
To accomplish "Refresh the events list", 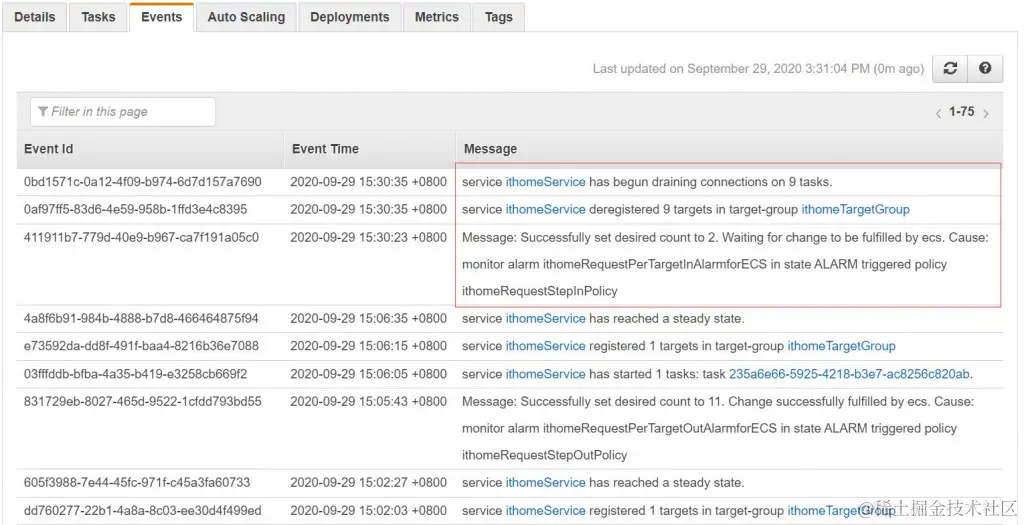I will 950,69.
